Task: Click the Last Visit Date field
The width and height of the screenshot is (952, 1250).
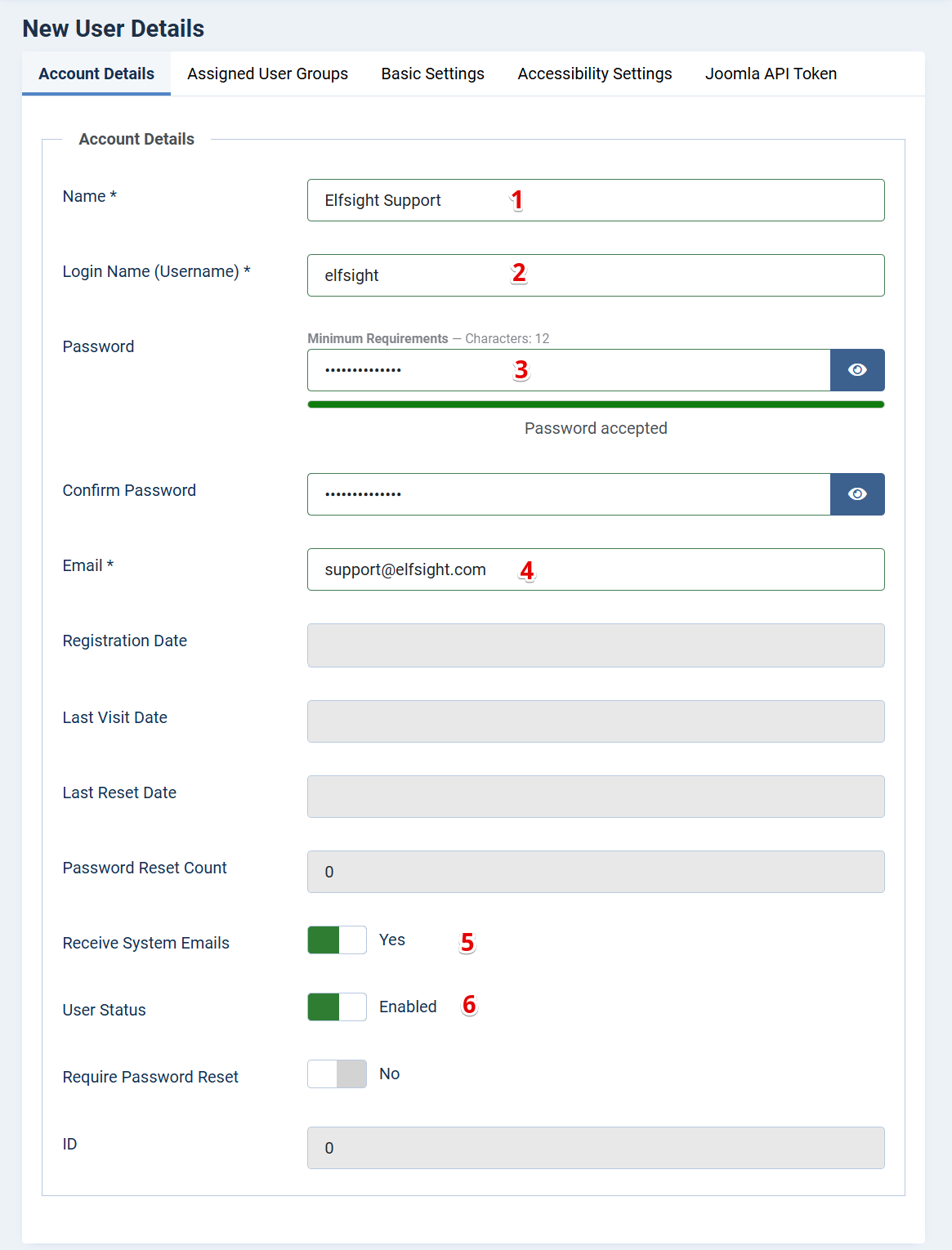Action: coord(596,721)
